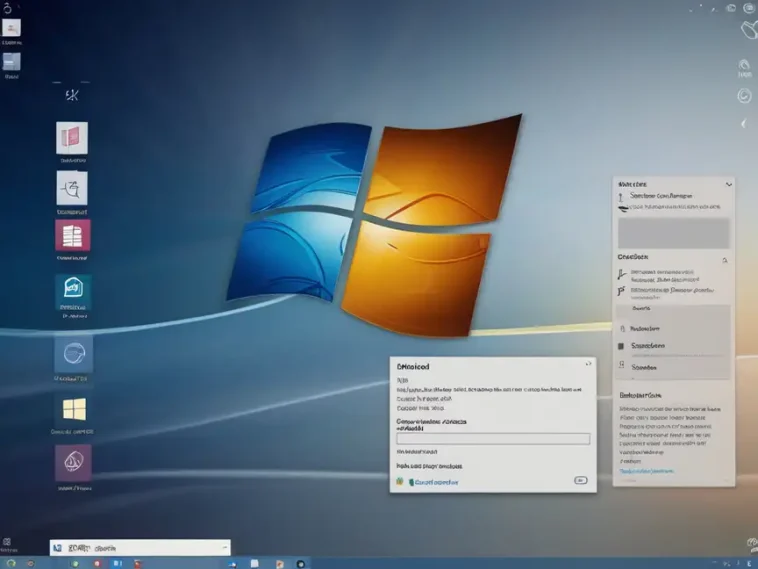This screenshot has width=758, height=569.
Task: Click the dash button at the search bar's right end
Action: (224, 548)
